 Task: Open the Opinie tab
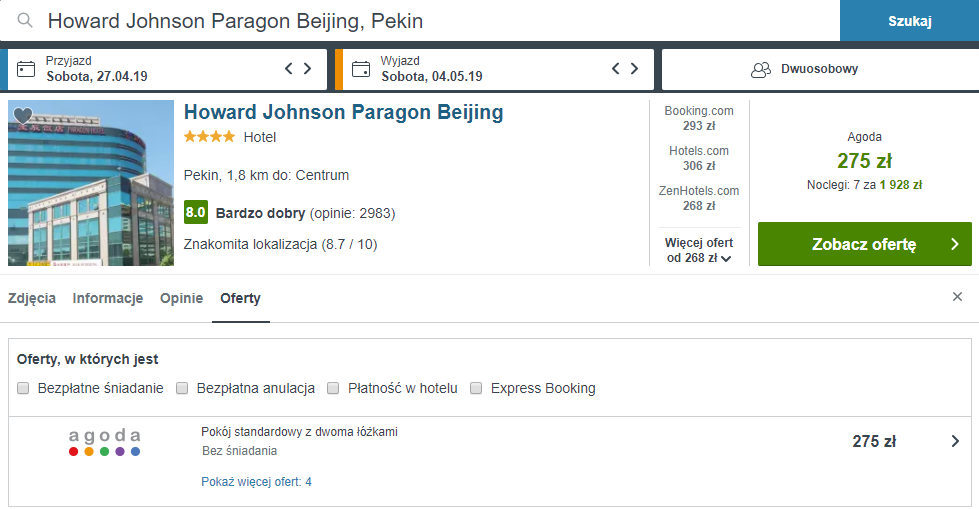click(181, 298)
